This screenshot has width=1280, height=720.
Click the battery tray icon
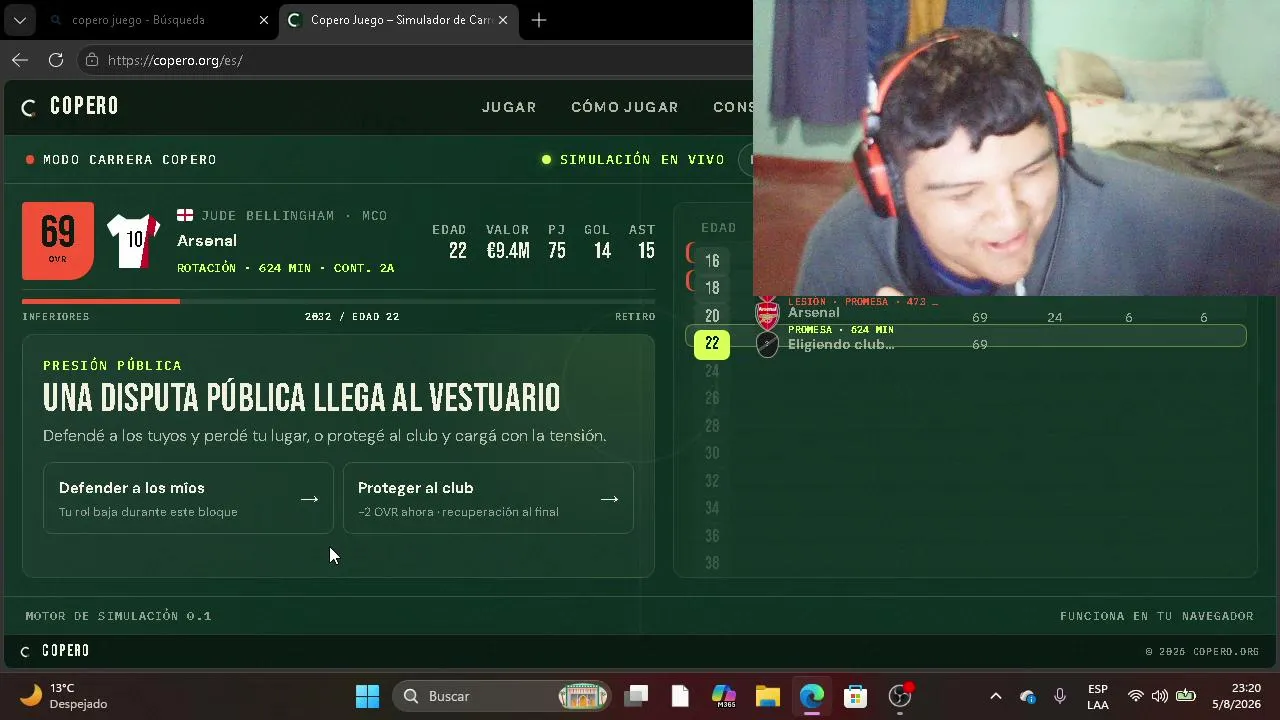(x=1186, y=696)
